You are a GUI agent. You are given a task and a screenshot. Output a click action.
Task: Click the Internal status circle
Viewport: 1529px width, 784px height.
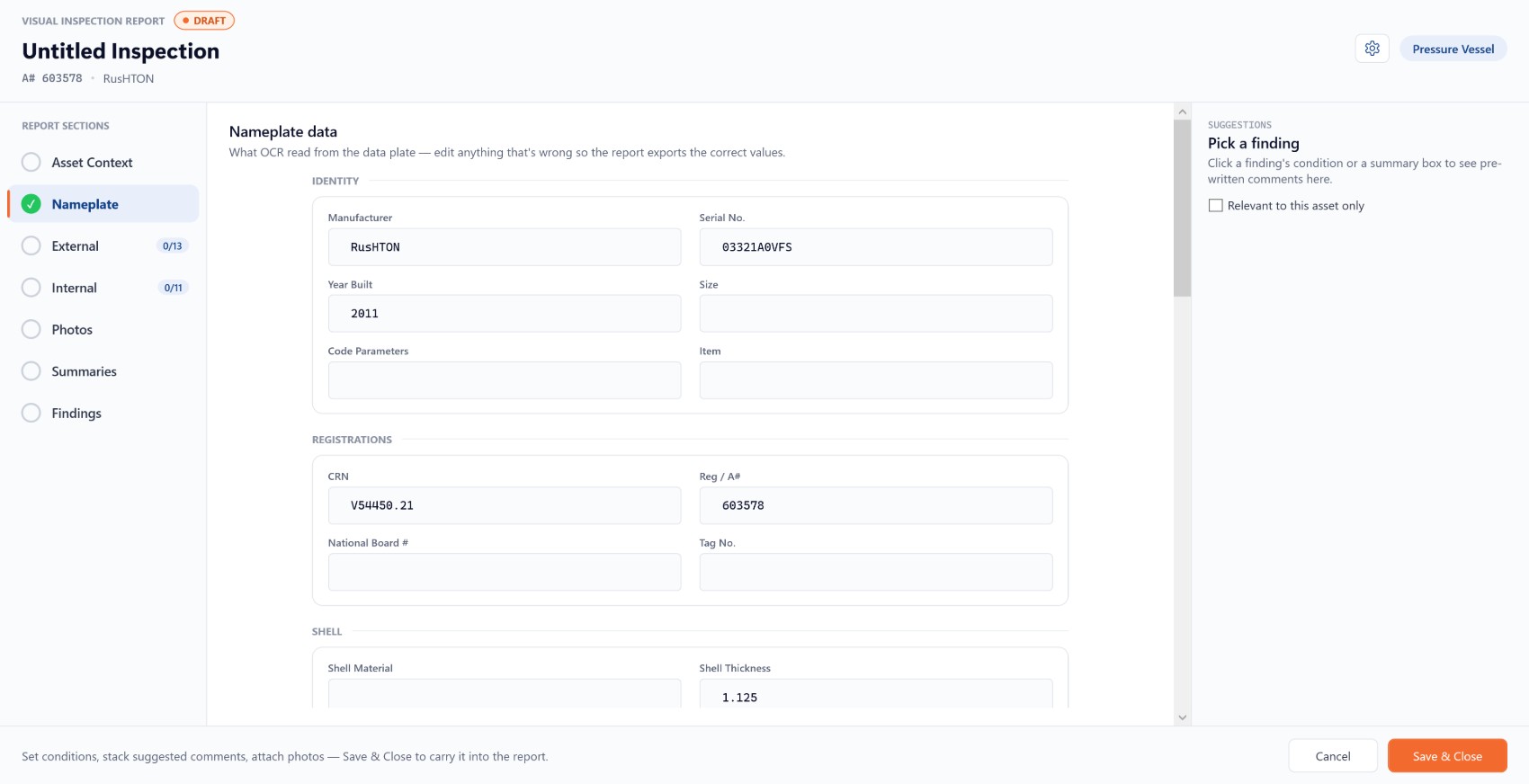coord(31,288)
